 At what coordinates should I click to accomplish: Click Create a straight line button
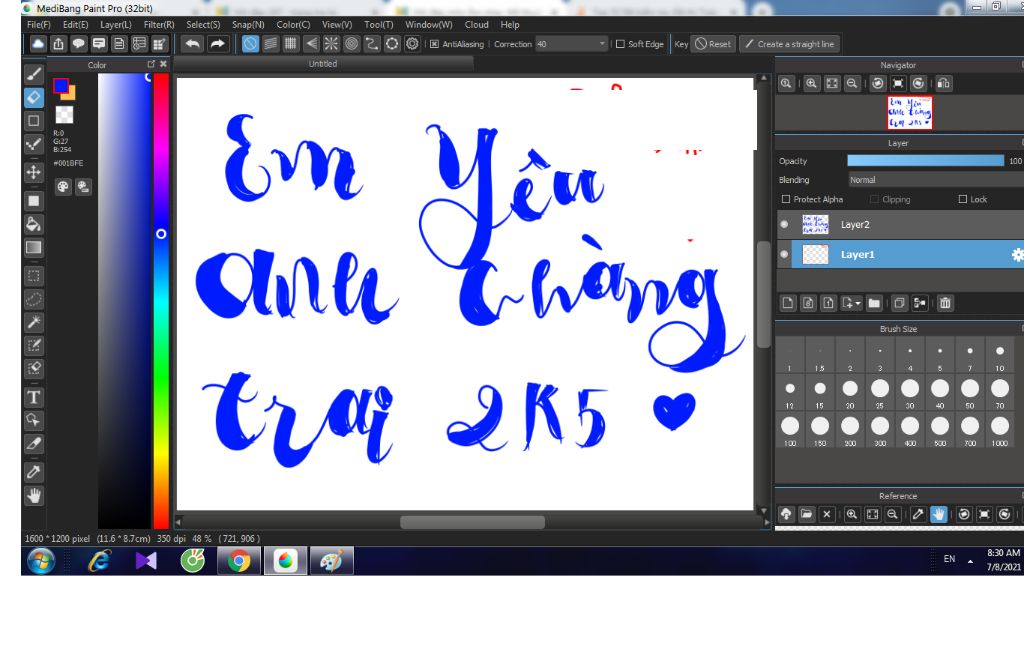(790, 44)
